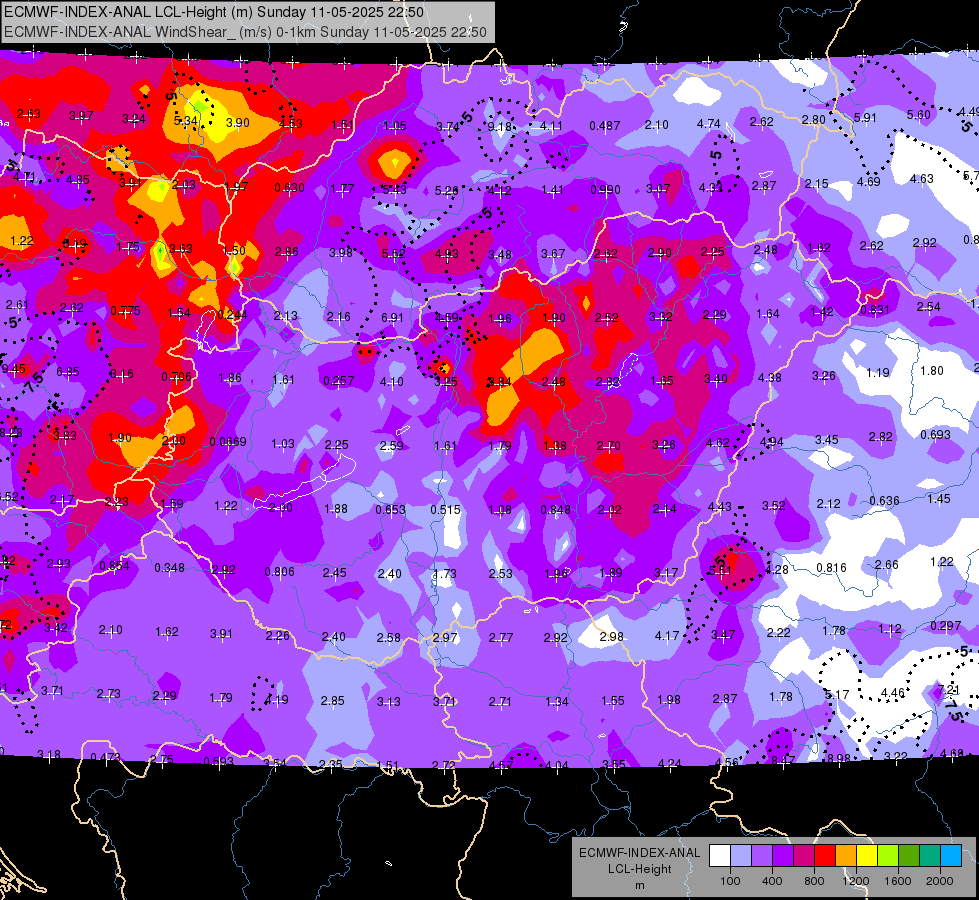This screenshot has width=979, height=900.
Task: Click the wind shear value 5.51
Action: (x=720, y=571)
